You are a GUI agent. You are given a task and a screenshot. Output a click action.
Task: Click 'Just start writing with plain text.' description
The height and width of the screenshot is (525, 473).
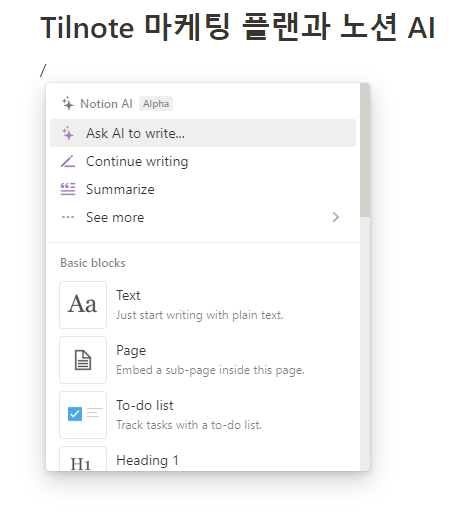tap(200, 315)
